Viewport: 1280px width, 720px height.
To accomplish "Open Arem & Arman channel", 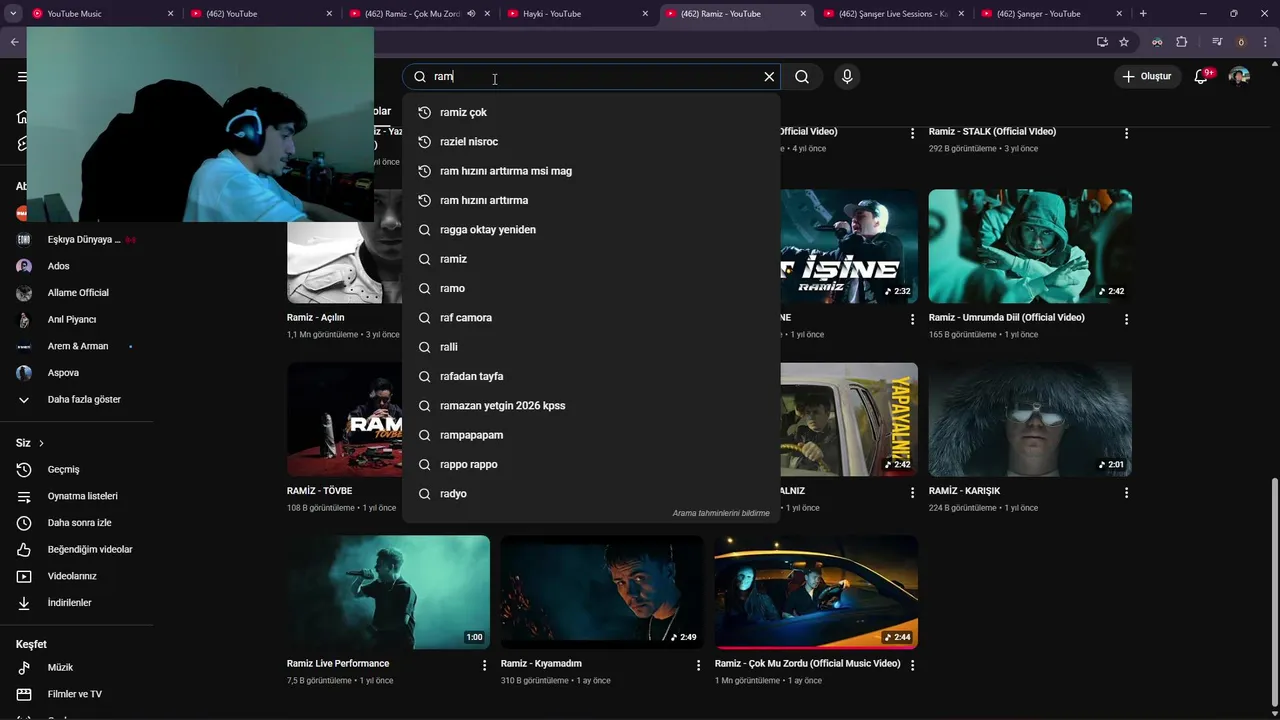I will [x=77, y=346].
